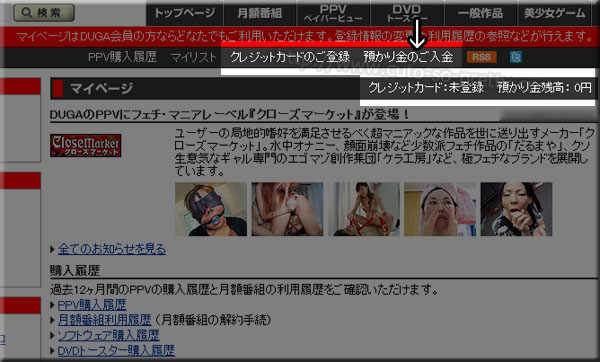Open マイリスト in the submenu
The width and height of the screenshot is (600, 362).
pos(193,57)
